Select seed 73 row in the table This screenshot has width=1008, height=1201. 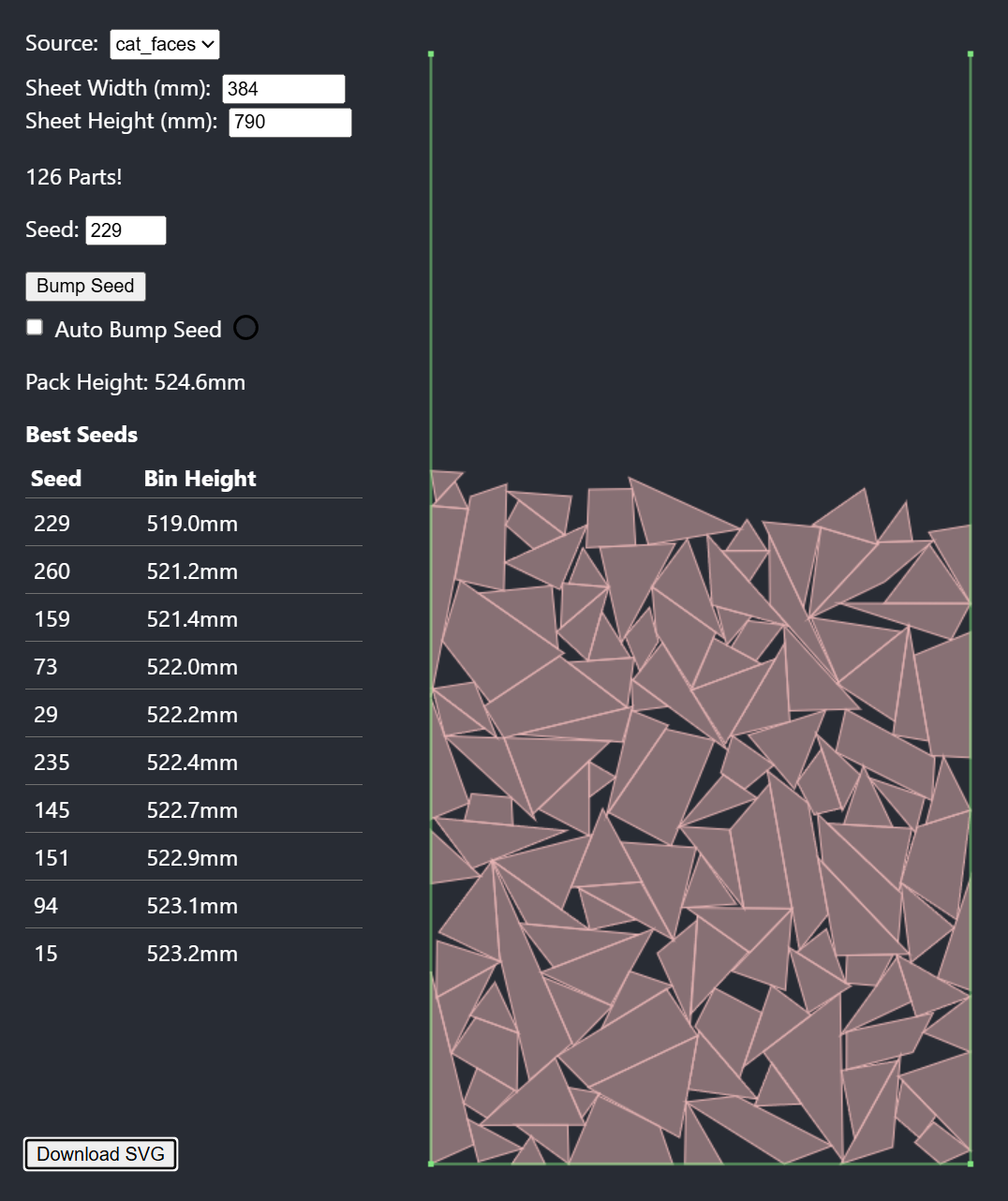coord(194,666)
